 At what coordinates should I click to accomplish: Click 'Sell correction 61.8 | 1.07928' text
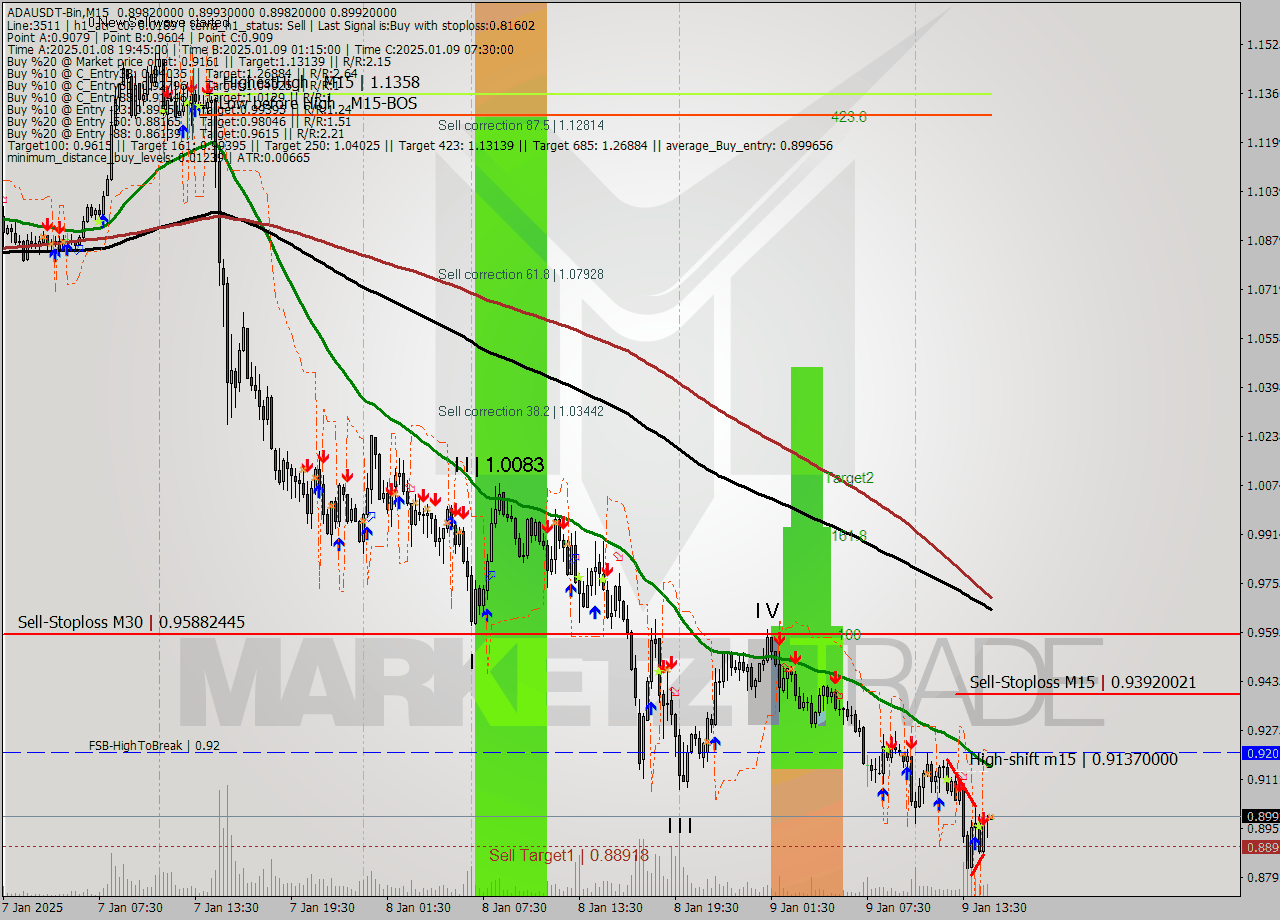[x=521, y=274]
